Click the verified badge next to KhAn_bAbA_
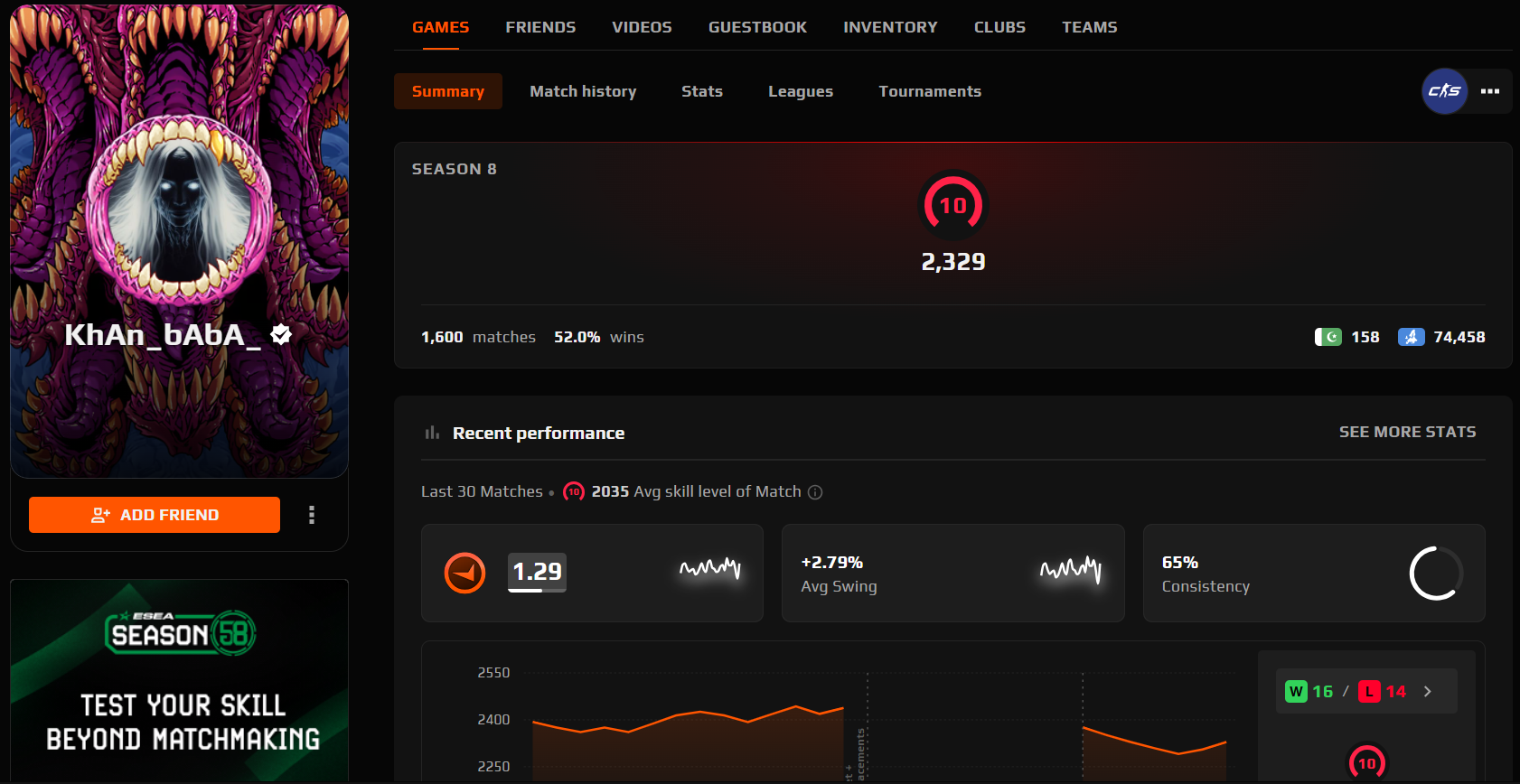 (281, 334)
